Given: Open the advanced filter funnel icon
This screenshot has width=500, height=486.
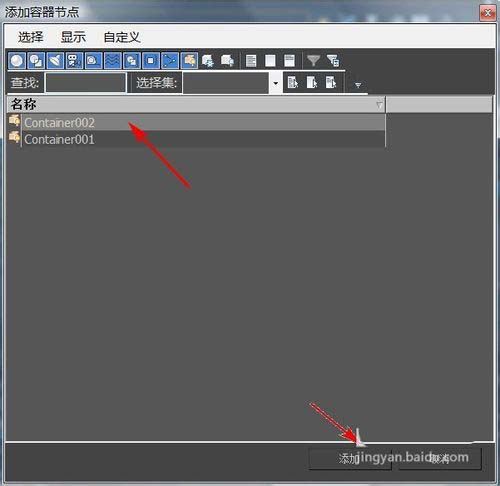Looking at the screenshot, I should pyautogui.click(x=333, y=61).
